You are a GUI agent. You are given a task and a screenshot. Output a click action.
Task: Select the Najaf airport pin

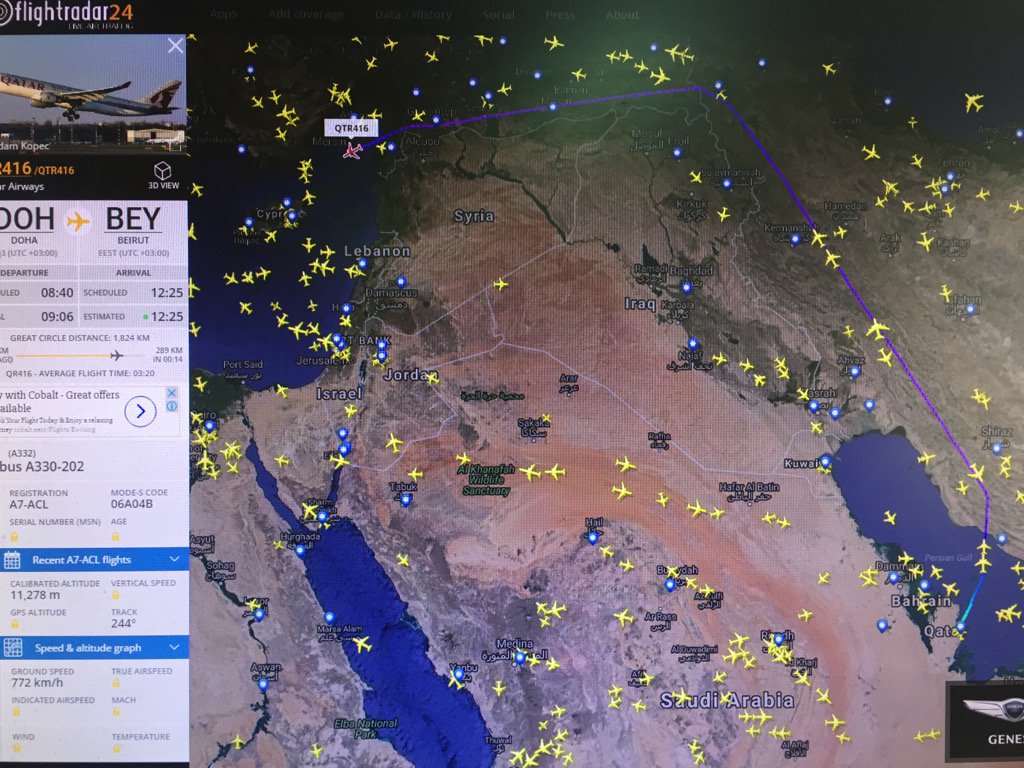click(693, 344)
